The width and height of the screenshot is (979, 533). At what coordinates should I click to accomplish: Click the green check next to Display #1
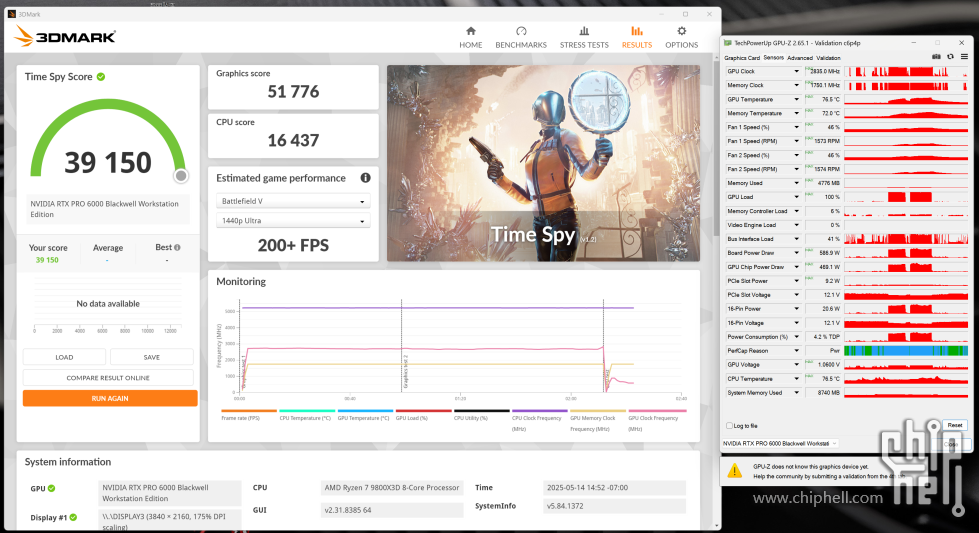tap(74, 517)
